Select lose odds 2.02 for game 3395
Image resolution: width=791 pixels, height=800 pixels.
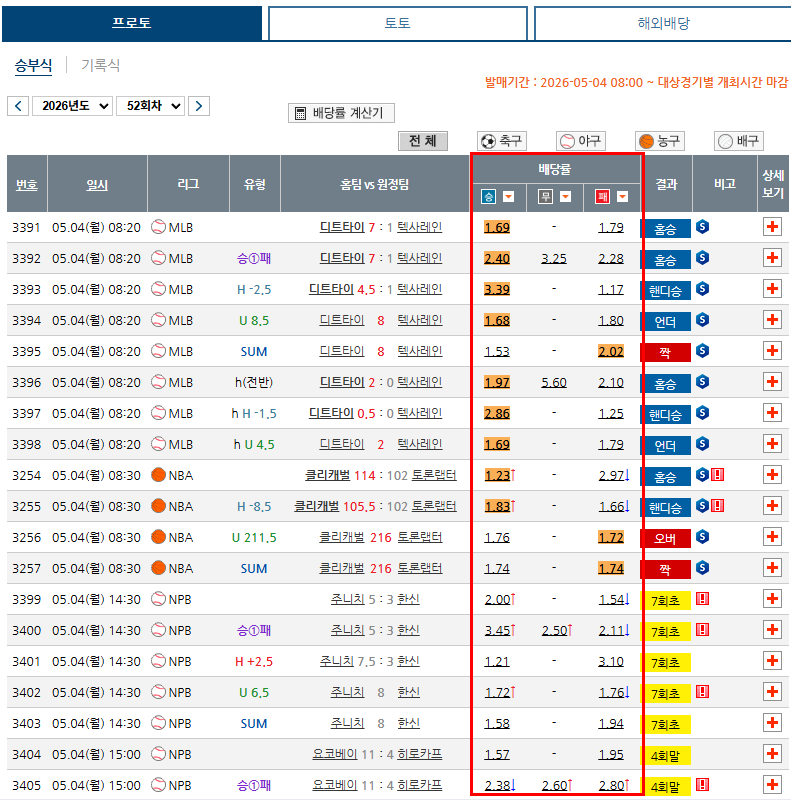(x=611, y=352)
